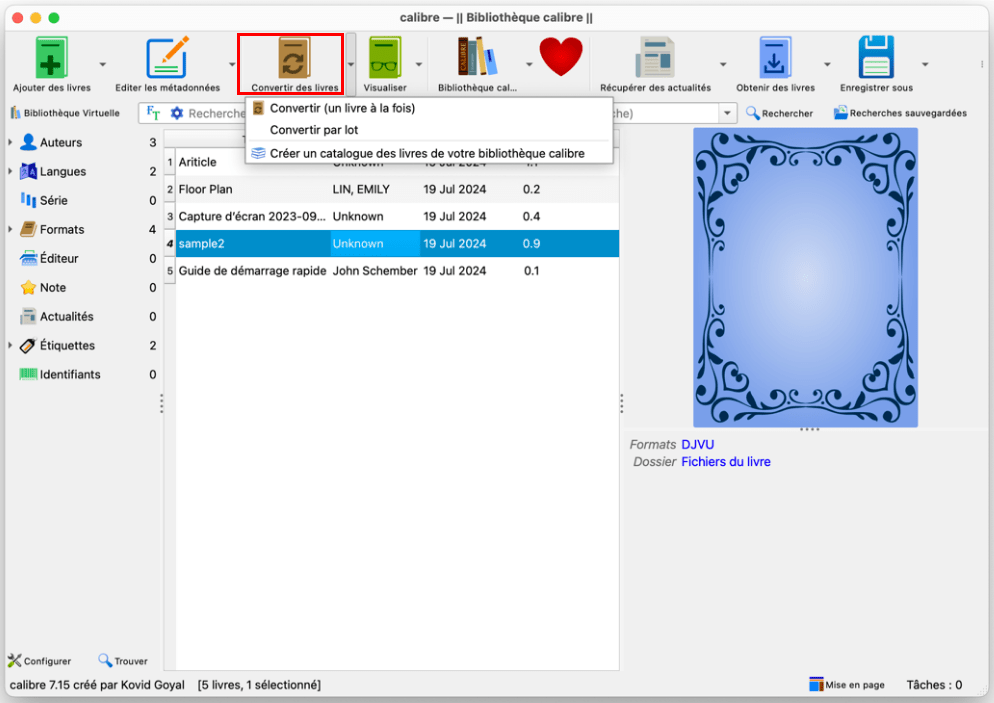Choose Créer un catalogue des livres

[x=429, y=153]
